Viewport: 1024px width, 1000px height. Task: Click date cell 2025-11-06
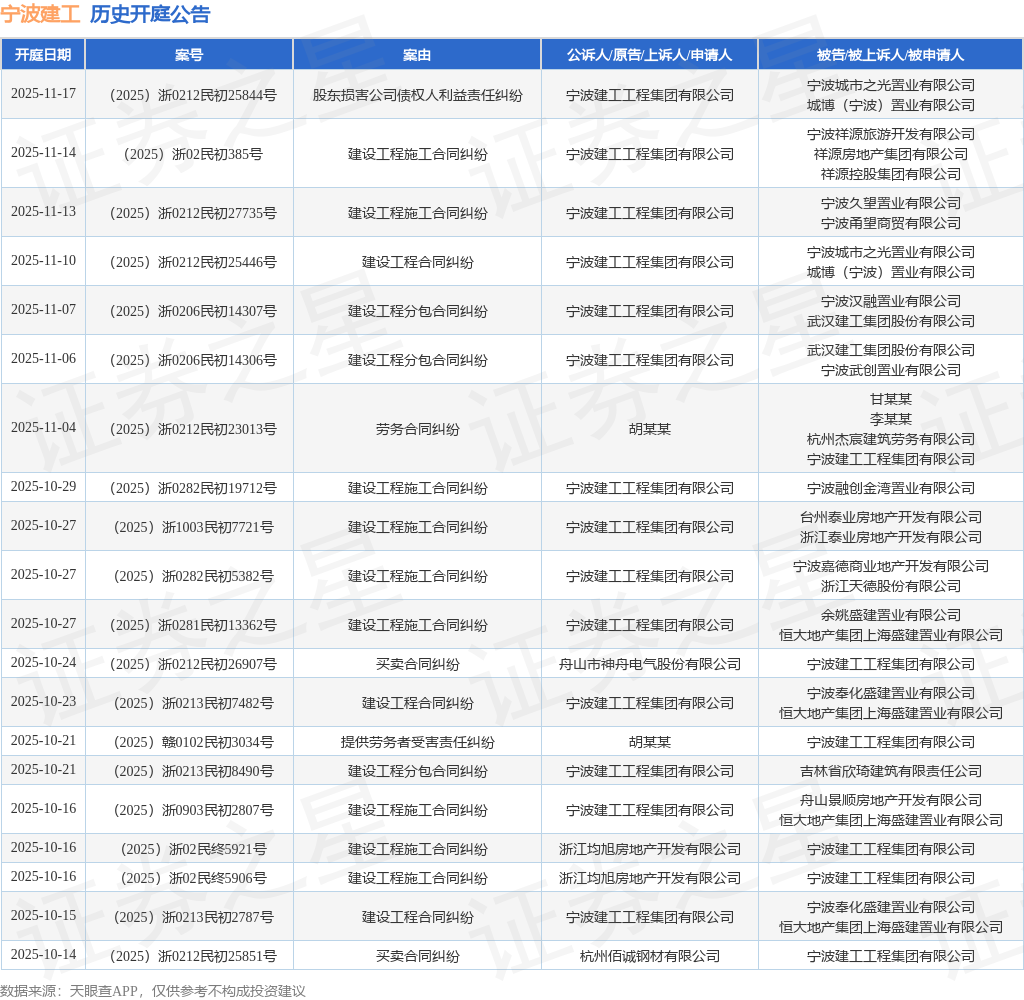(x=43, y=359)
